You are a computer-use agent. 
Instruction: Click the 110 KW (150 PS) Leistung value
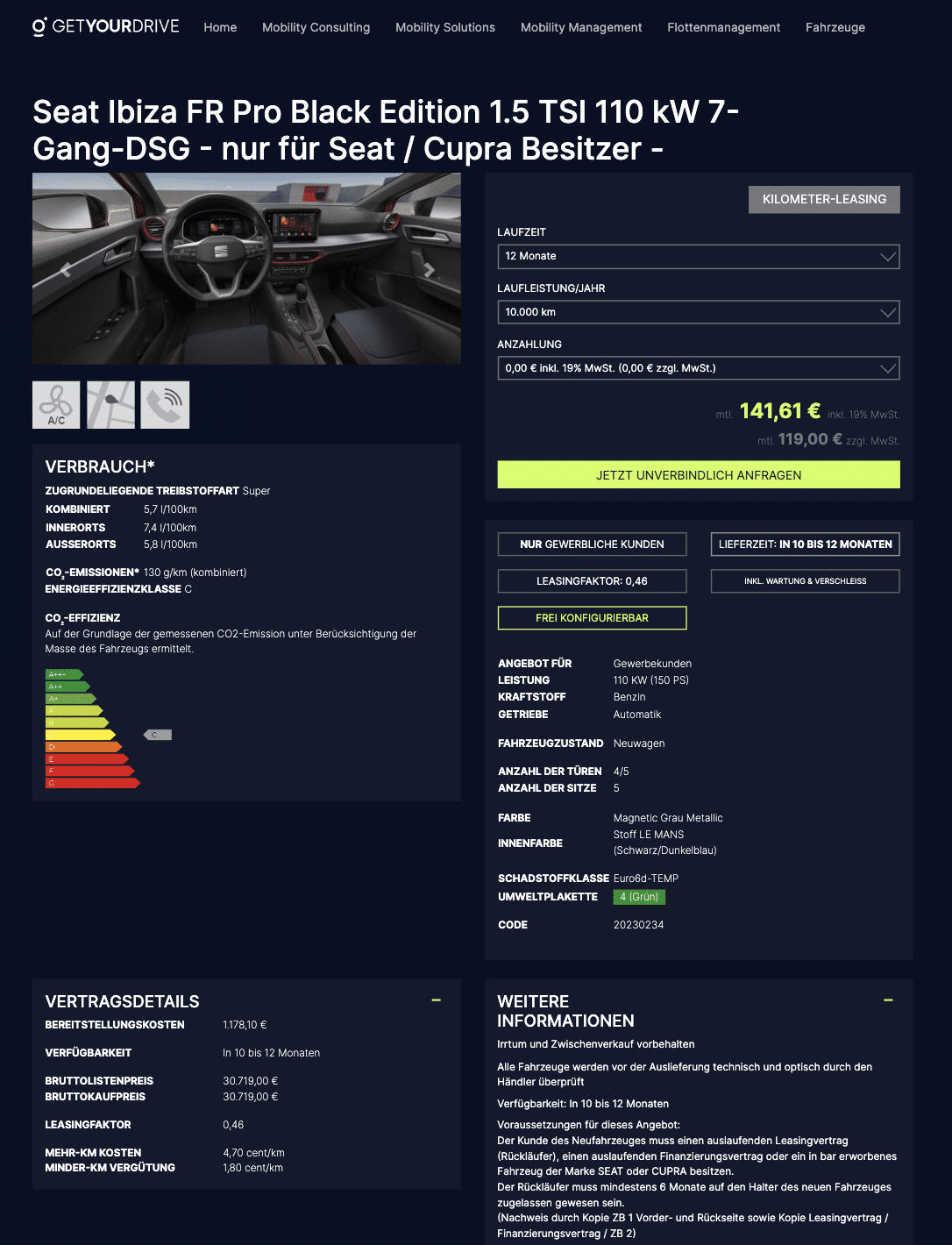coord(651,680)
